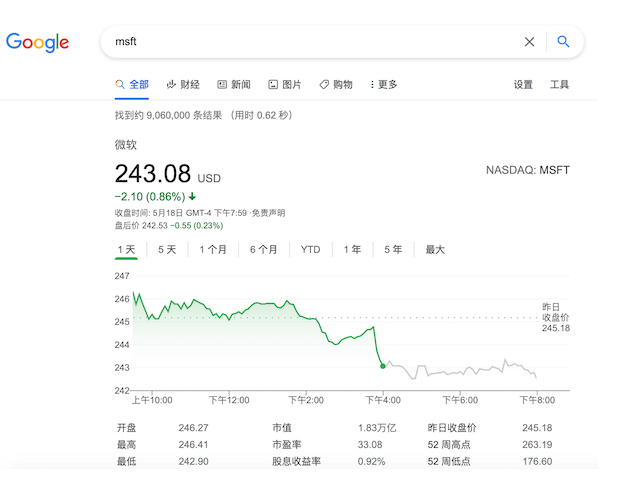Click the 52 周低点 value 176.60
621x488 pixels.
[x=537, y=461]
